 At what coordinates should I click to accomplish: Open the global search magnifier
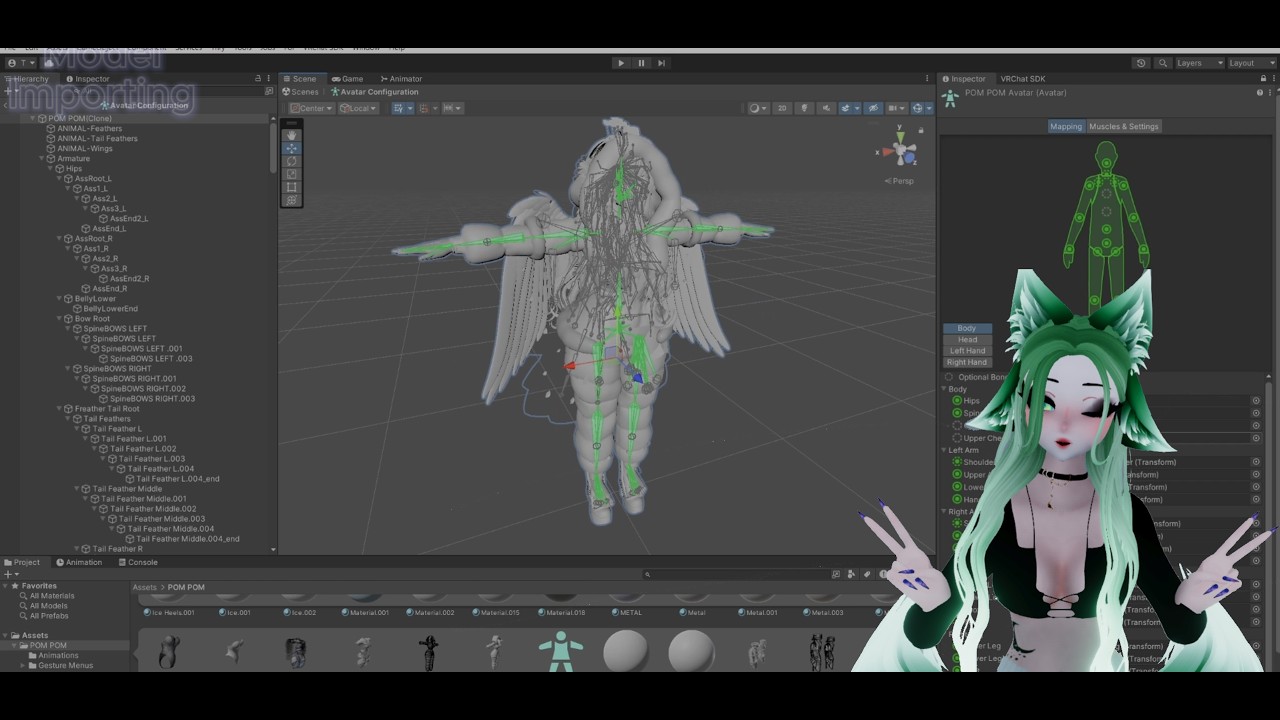click(1162, 63)
